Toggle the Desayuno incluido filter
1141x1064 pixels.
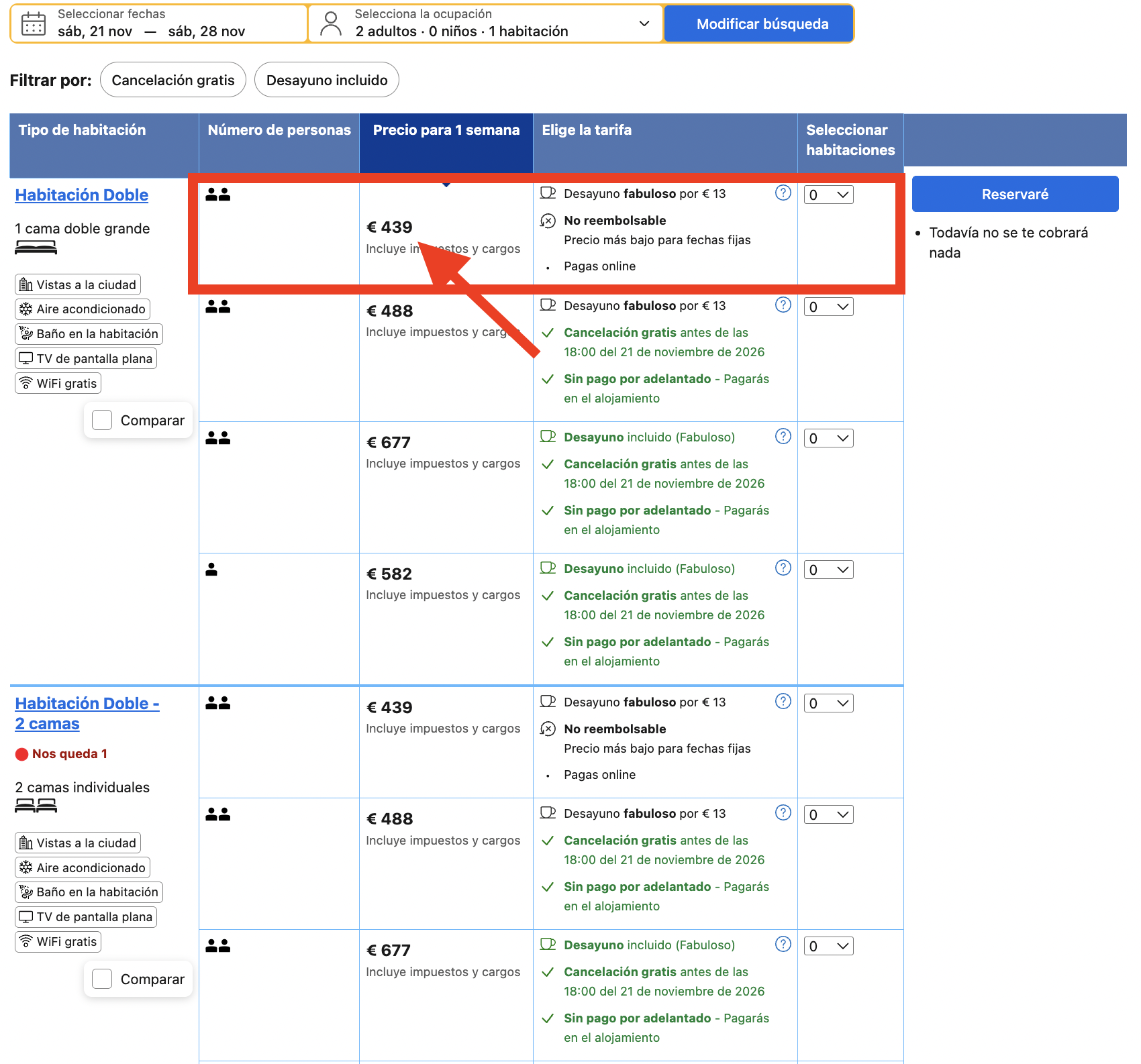point(327,80)
